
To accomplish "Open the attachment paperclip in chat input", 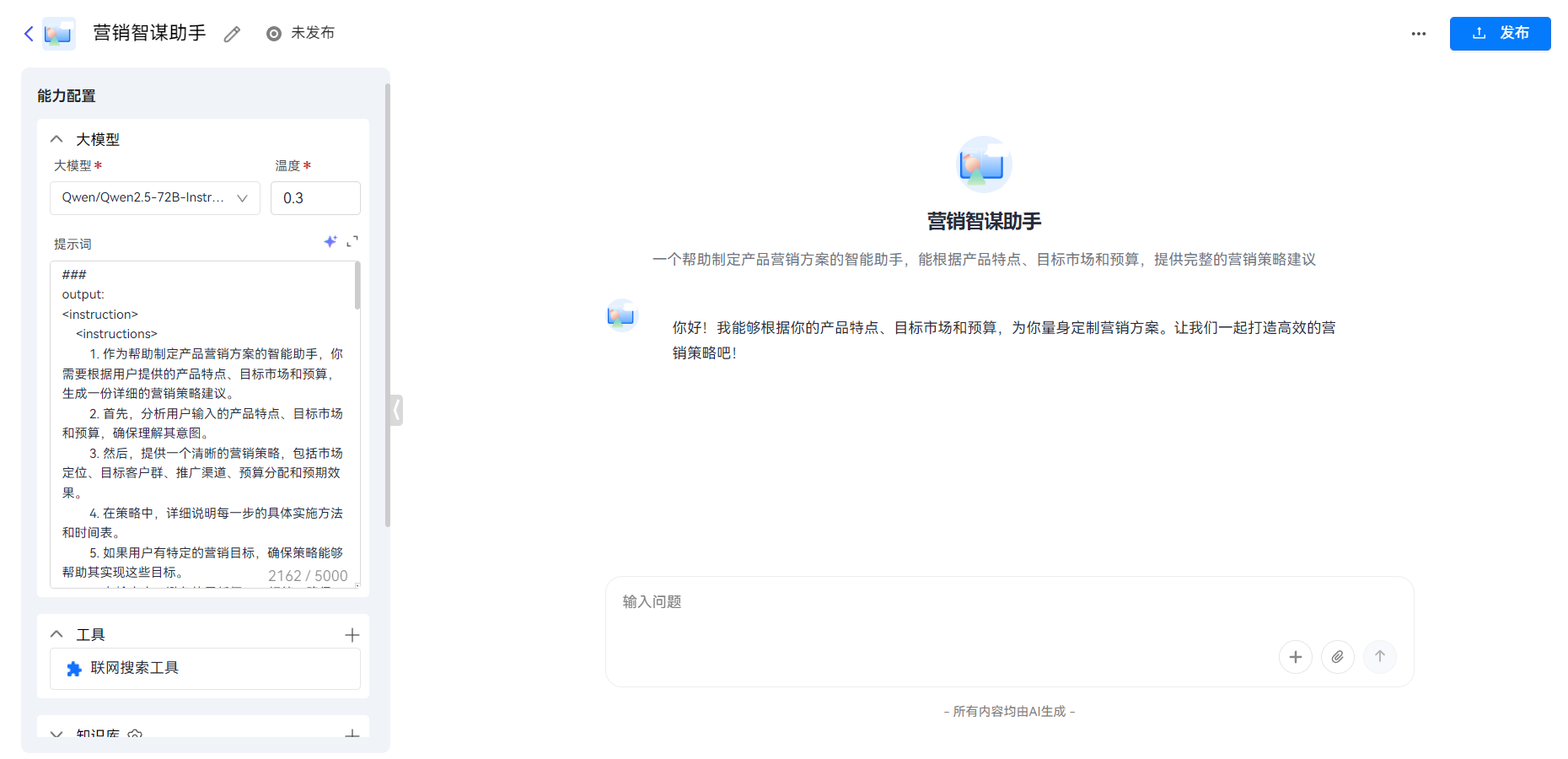I will (1338, 657).
